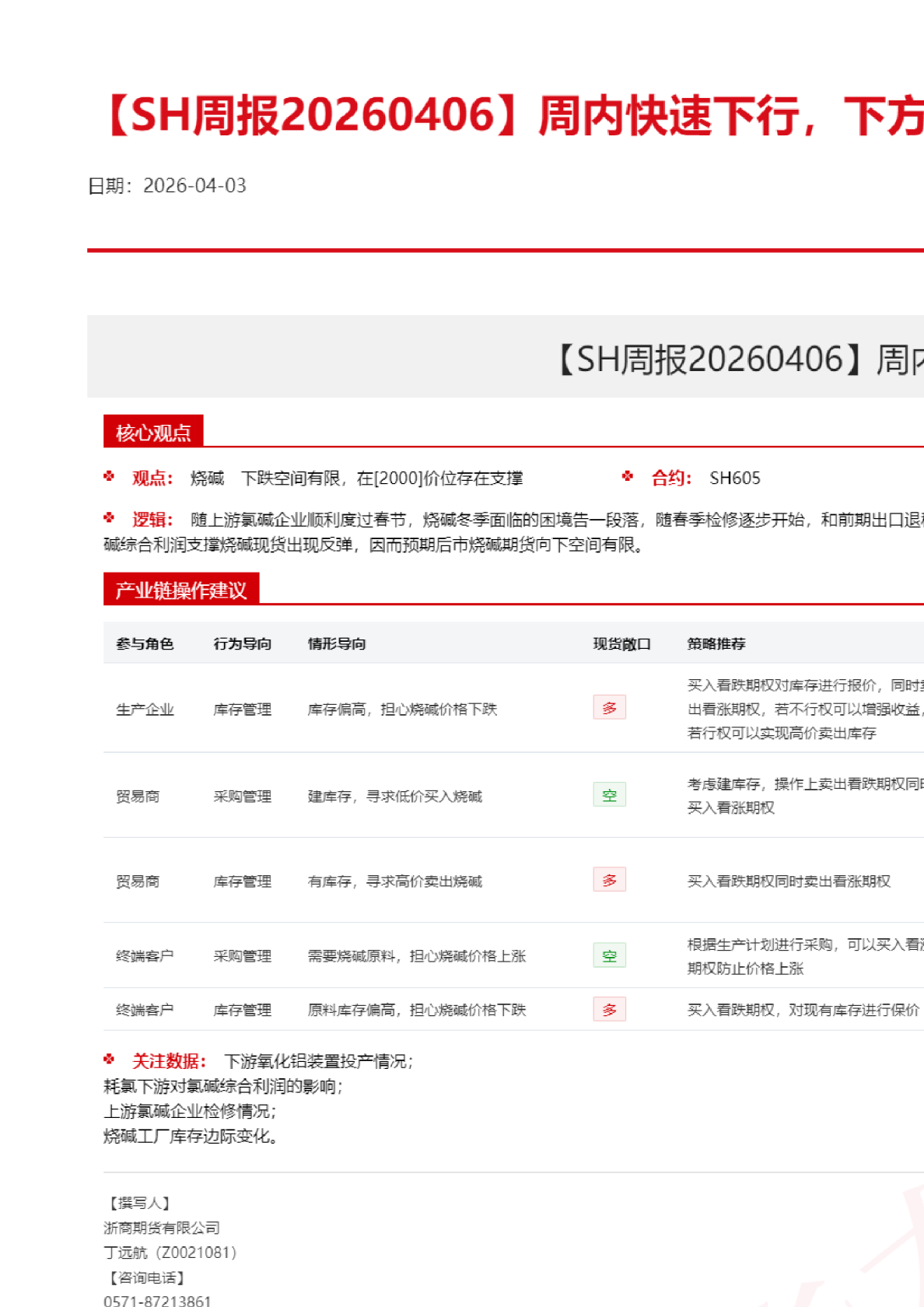Click the 产业链操作建议 section header tag

(x=181, y=590)
